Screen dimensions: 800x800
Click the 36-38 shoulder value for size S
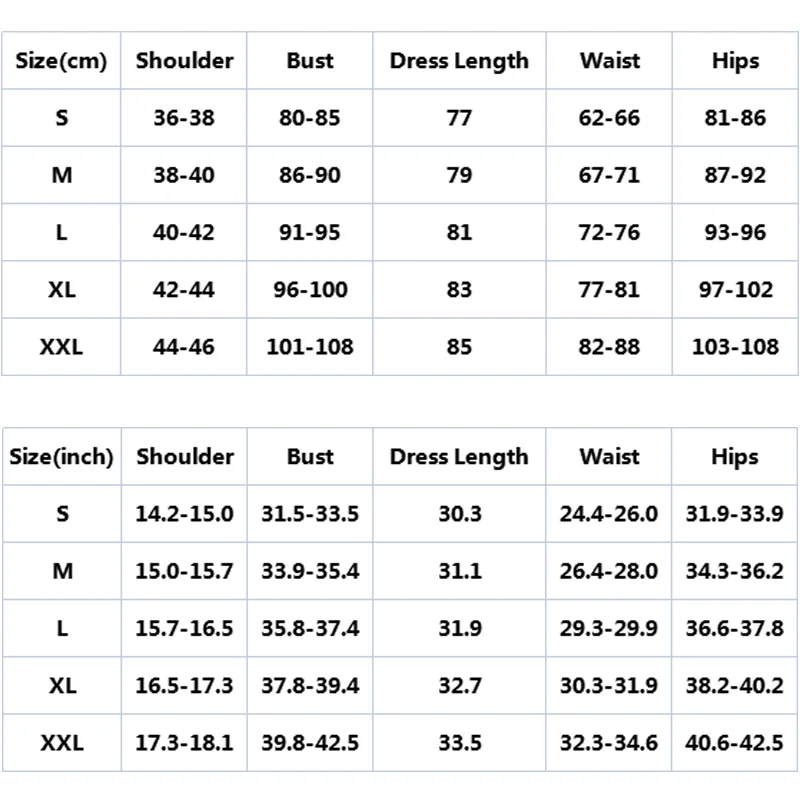[x=184, y=118]
